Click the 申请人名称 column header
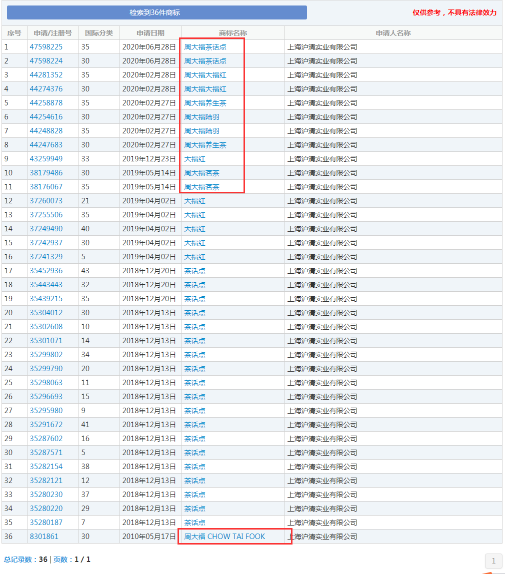The image size is (509, 574). [393, 33]
